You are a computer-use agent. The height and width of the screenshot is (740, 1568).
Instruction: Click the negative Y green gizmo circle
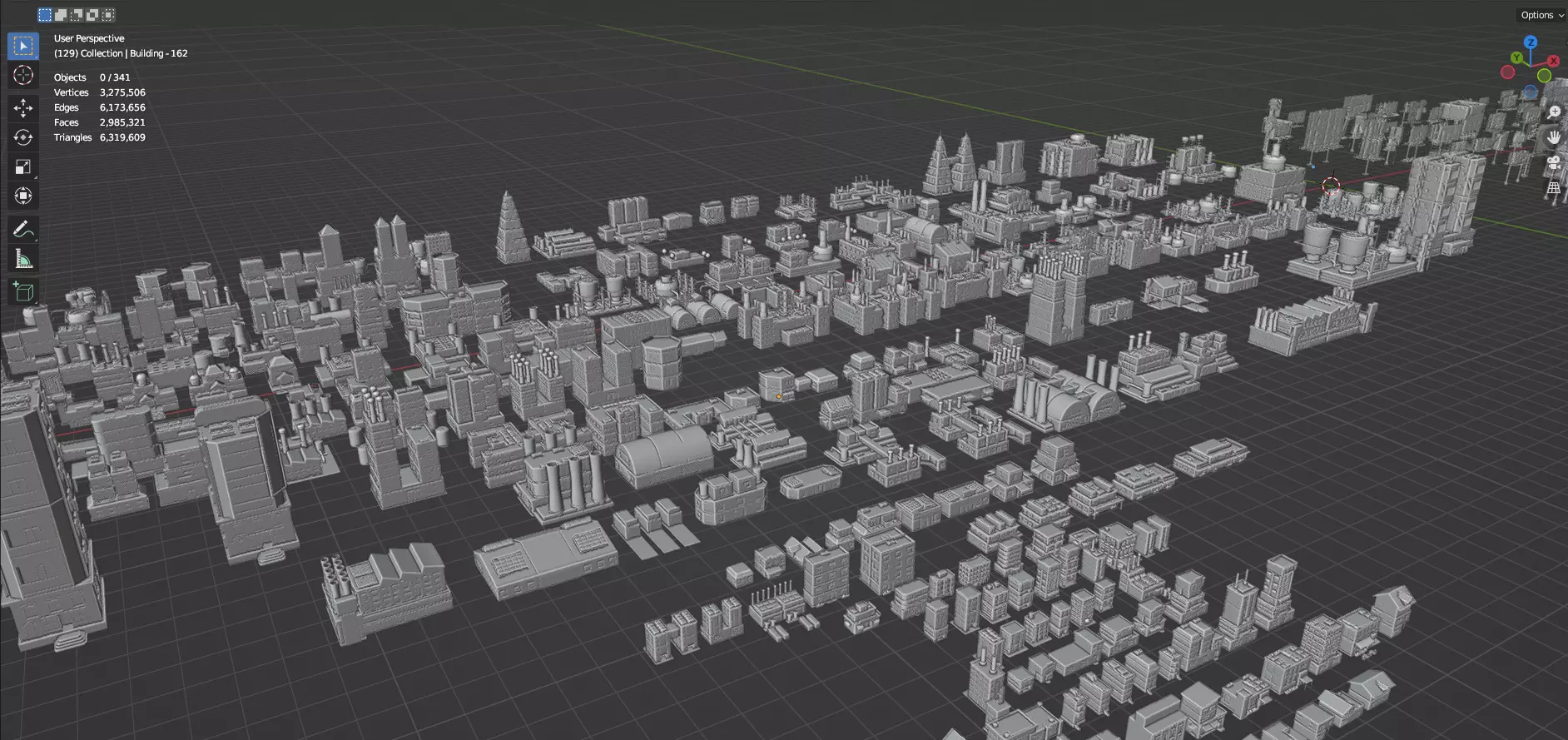(x=1544, y=76)
